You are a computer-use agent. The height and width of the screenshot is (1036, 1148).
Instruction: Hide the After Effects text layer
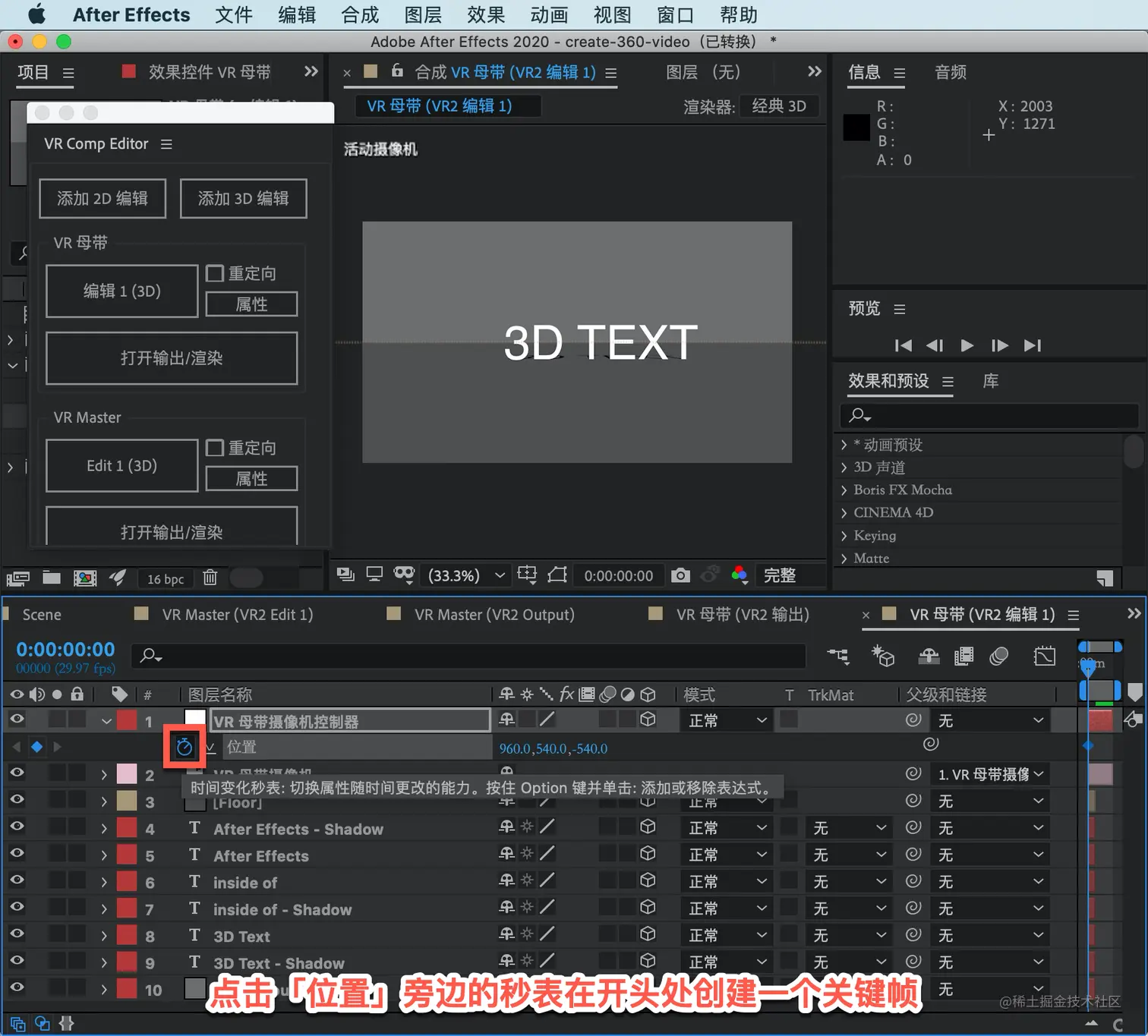(17, 853)
